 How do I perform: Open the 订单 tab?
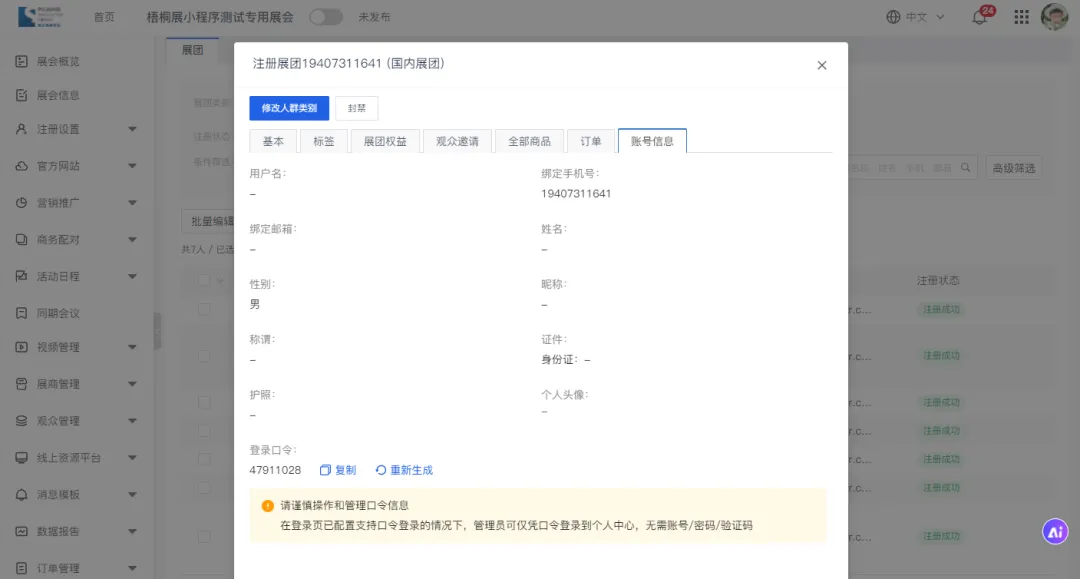point(591,141)
